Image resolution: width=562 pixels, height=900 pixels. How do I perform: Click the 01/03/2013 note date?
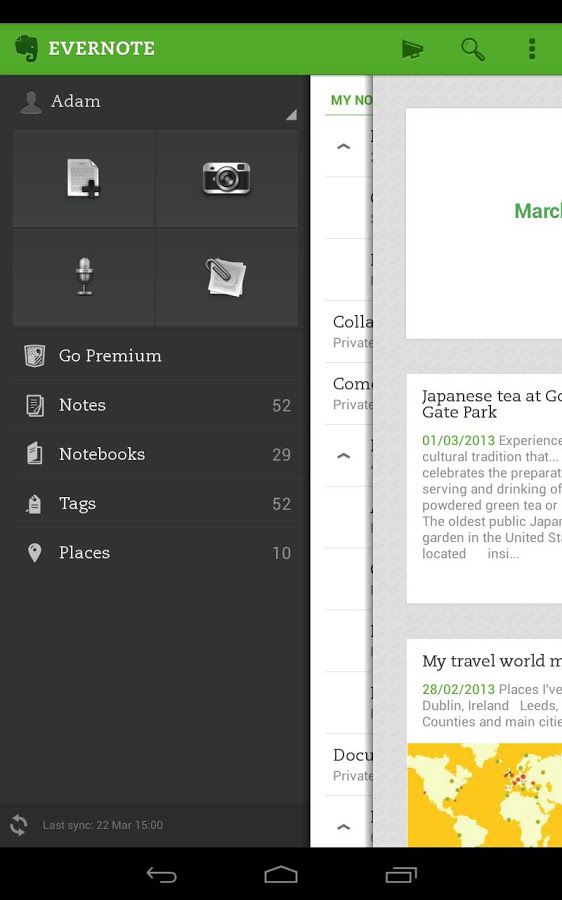[458, 440]
